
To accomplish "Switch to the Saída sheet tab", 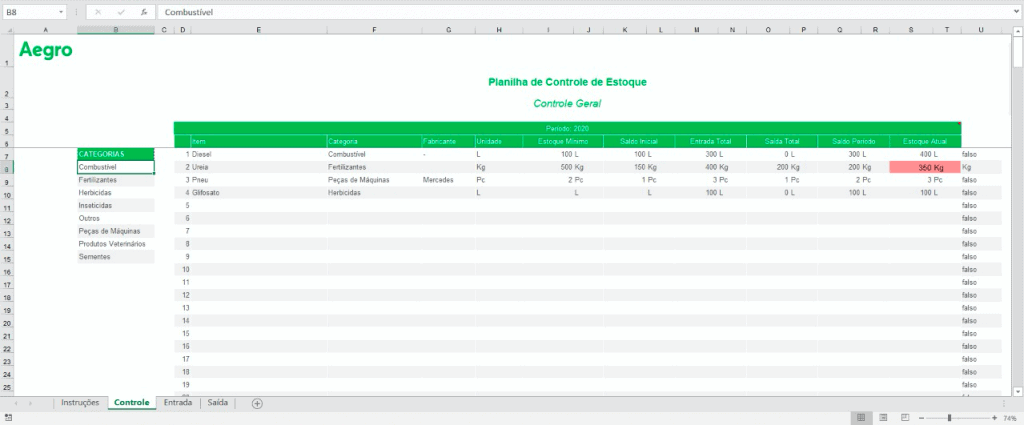I will tap(218, 403).
